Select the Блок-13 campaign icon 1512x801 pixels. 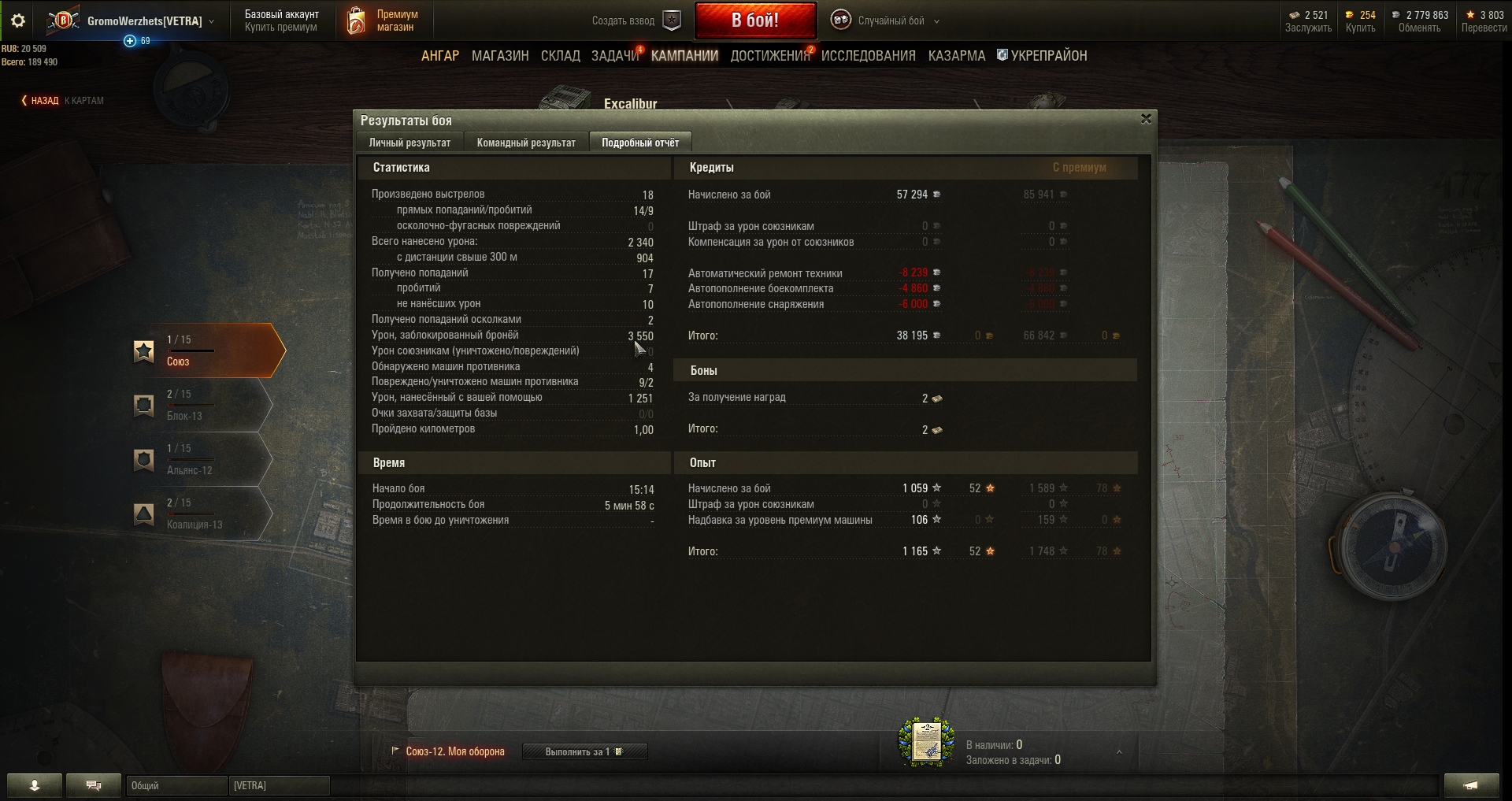coord(143,405)
